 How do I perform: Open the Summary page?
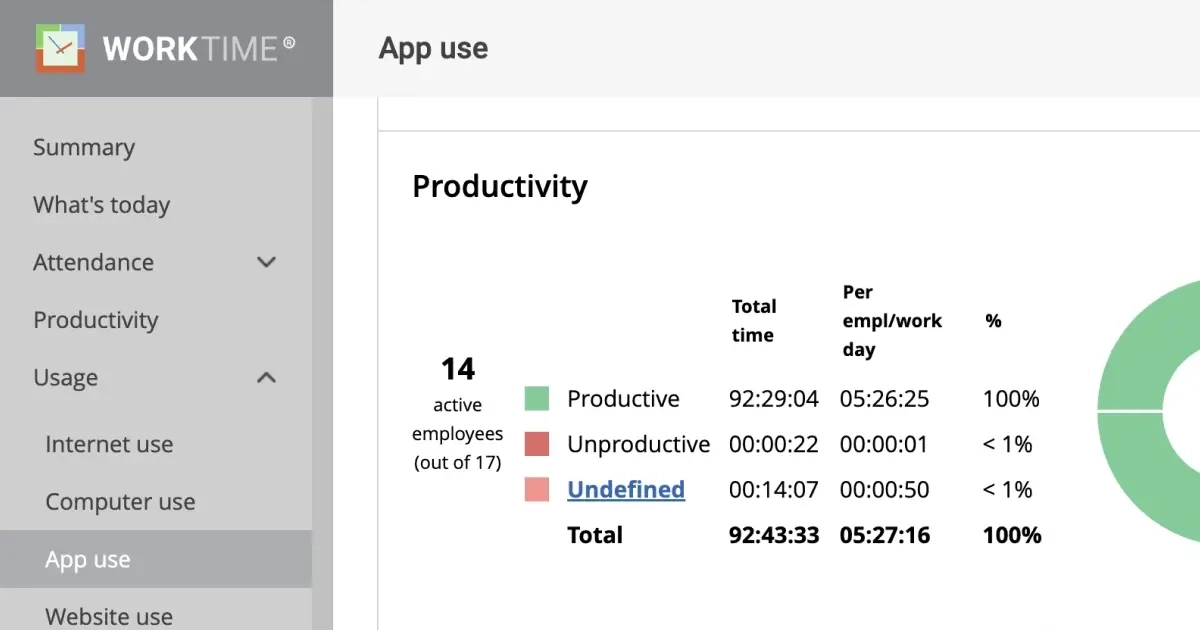[x=84, y=147]
